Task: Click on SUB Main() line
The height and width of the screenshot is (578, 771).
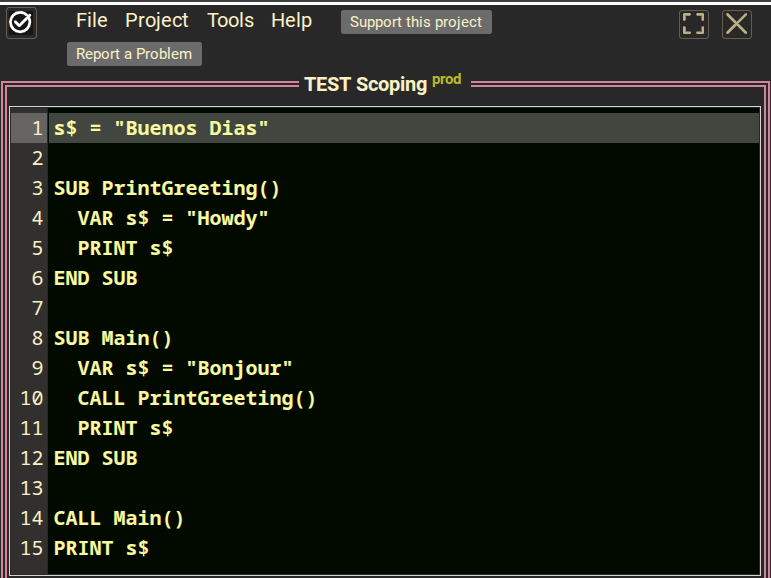Action: [x=113, y=339]
